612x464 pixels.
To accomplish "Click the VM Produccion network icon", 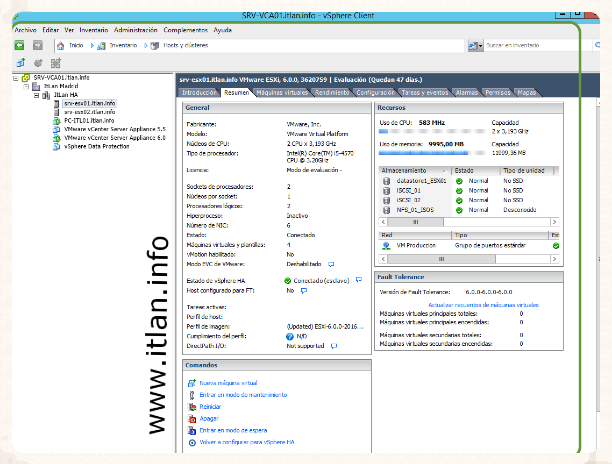I will [386, 244].
